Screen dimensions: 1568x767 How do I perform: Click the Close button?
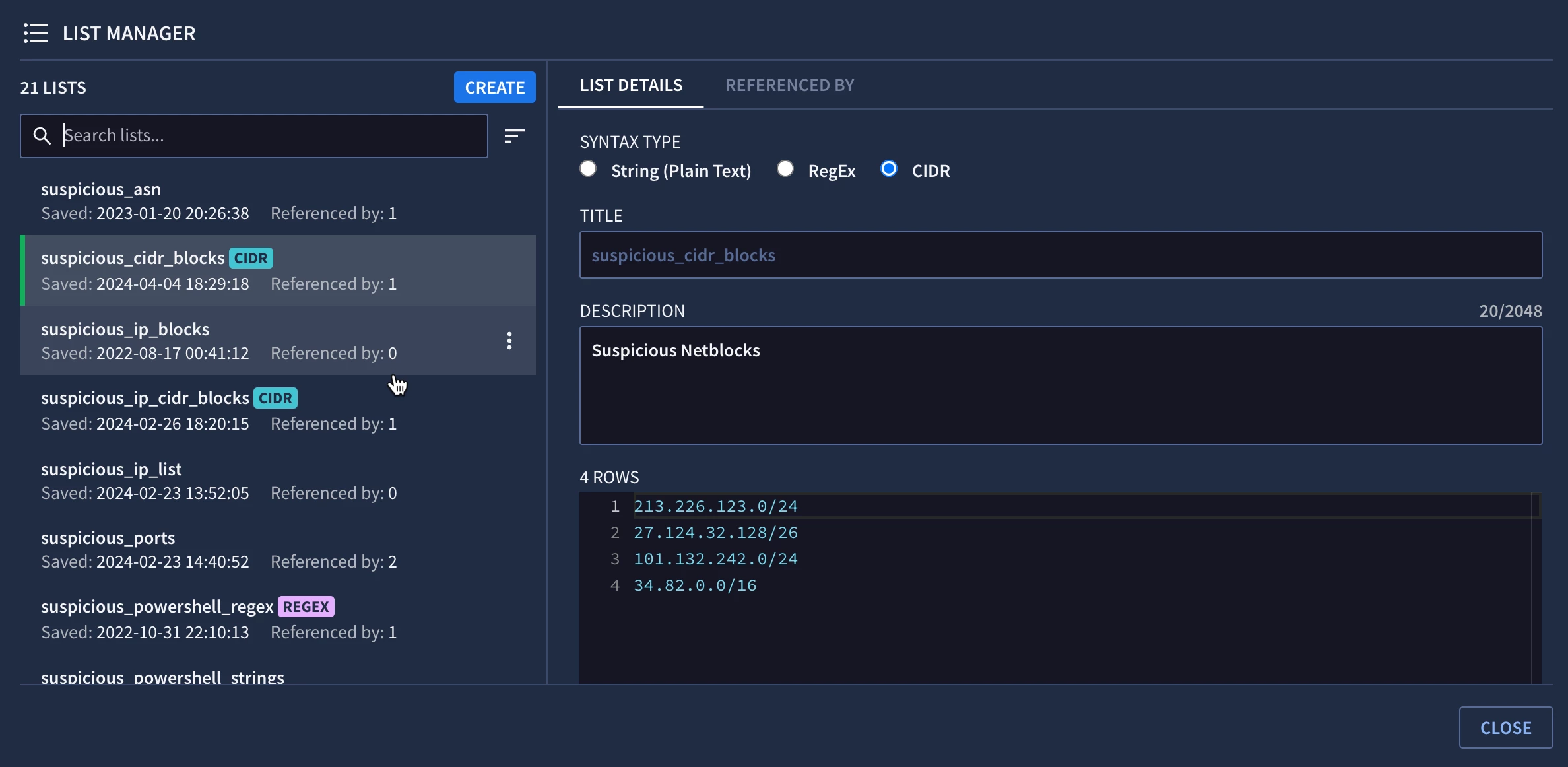(1505, 727)
